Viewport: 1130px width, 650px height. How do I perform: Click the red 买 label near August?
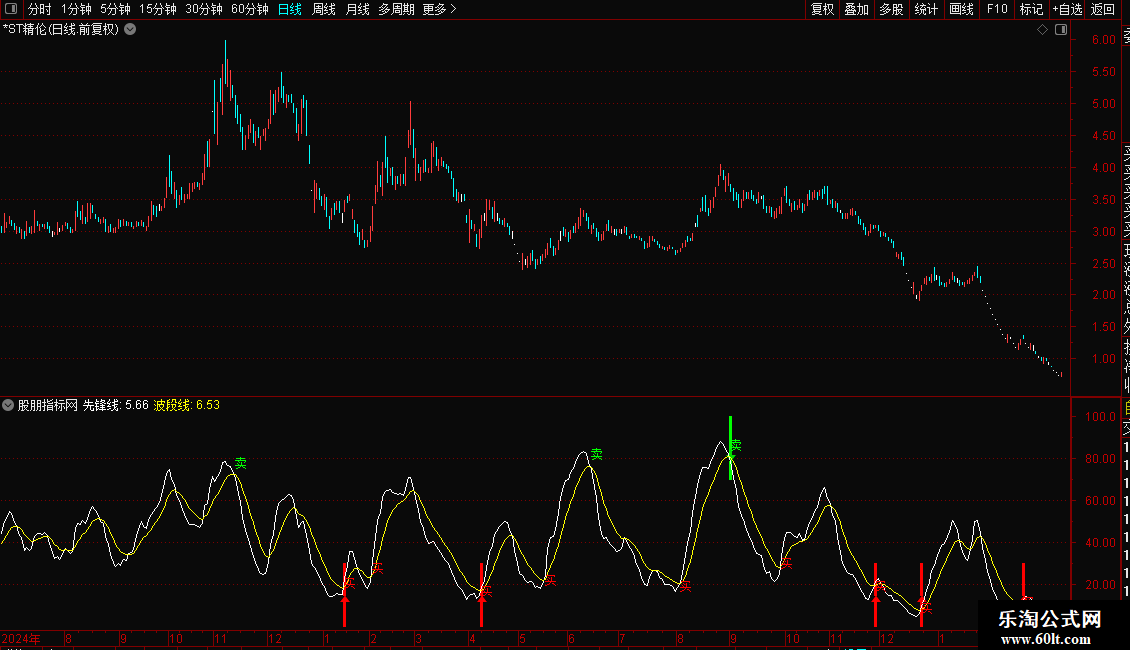click(x=686, y=586)
